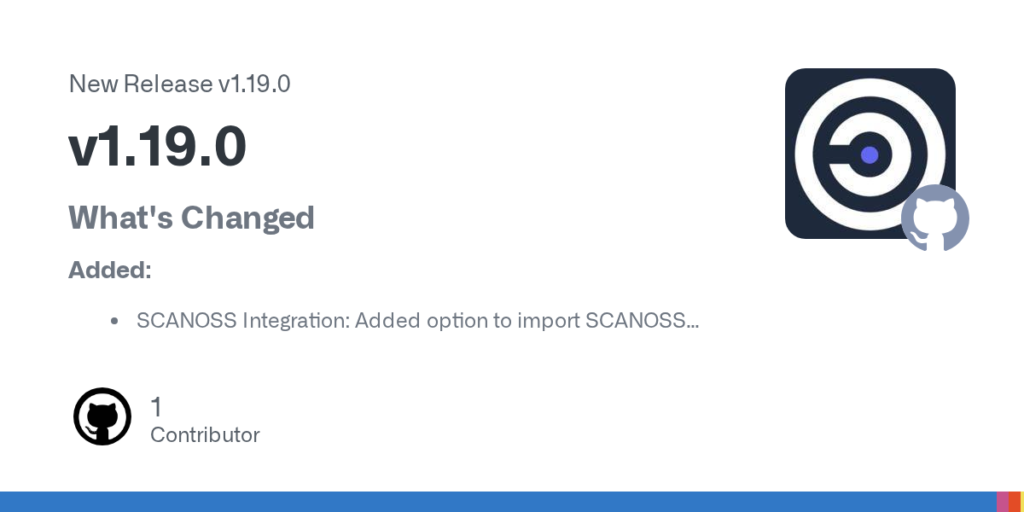Click the contributor count number 1
This screenshot has height=512, width=1024.
tap(156, 406)
